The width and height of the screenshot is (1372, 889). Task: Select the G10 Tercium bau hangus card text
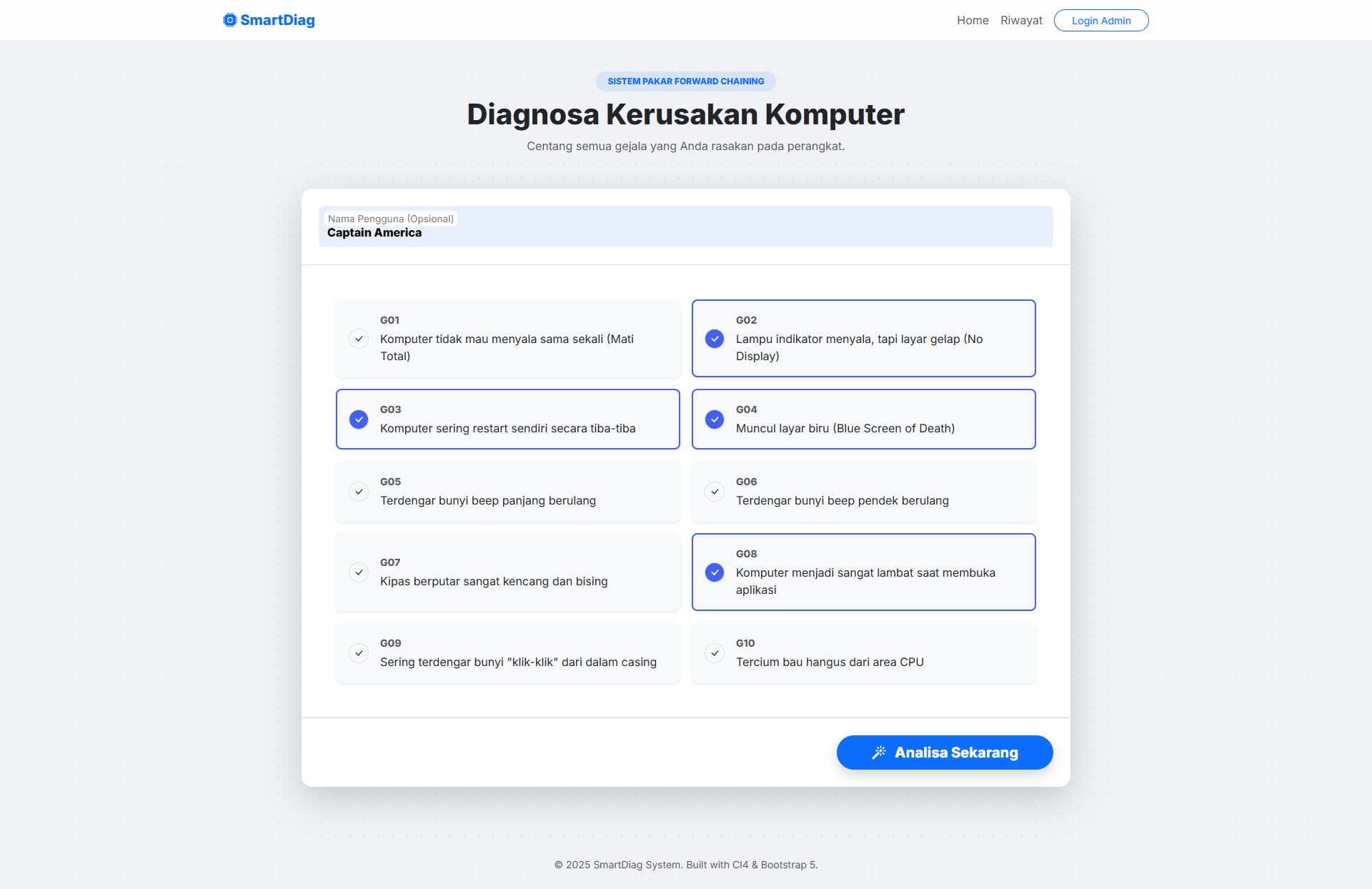830,662
